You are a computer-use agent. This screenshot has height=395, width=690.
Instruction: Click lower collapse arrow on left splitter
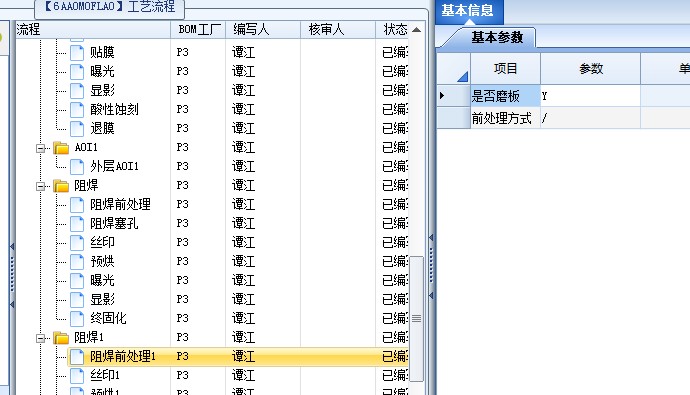click(x=12, y=304)
